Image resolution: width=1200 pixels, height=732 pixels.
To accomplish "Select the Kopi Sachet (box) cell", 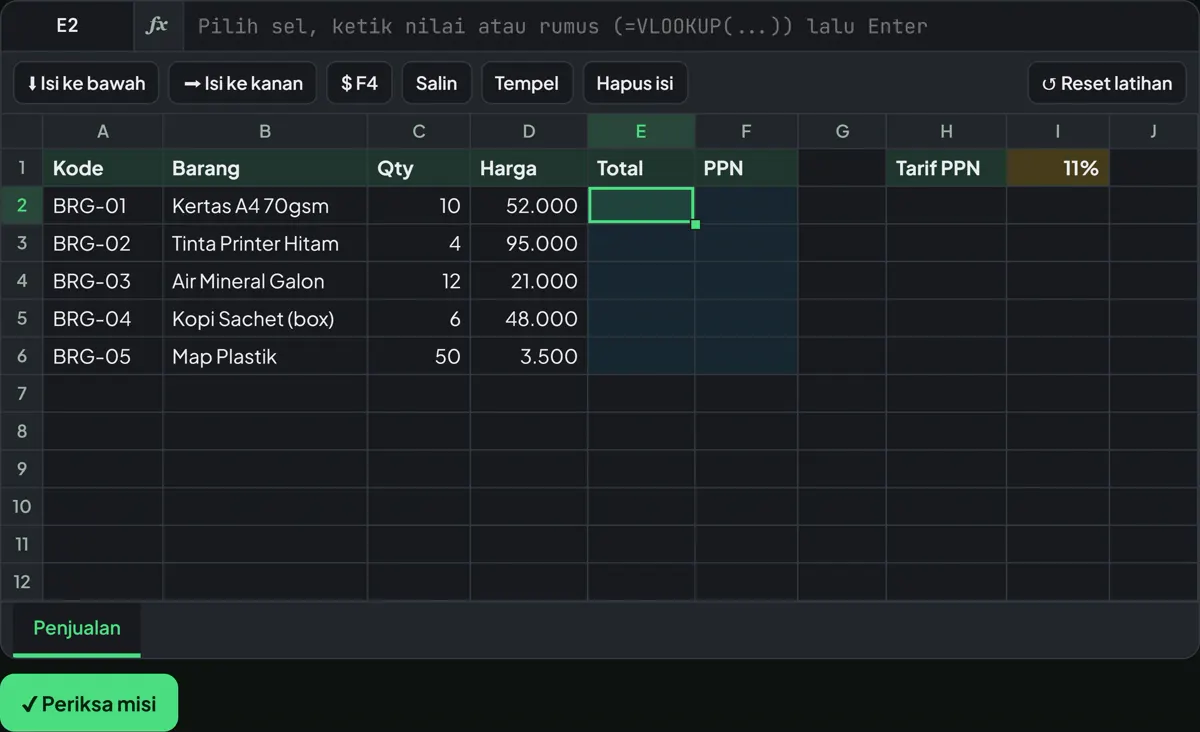I will [x=265, y=319].
